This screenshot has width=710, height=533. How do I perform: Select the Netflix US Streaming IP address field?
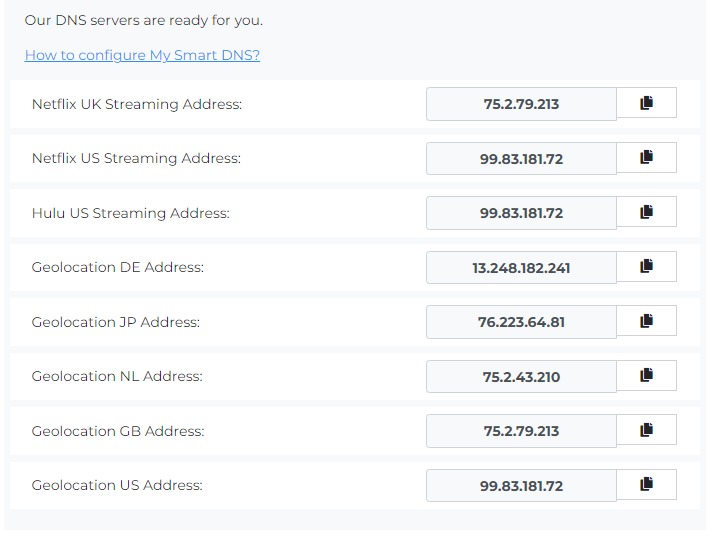point(521,158)
